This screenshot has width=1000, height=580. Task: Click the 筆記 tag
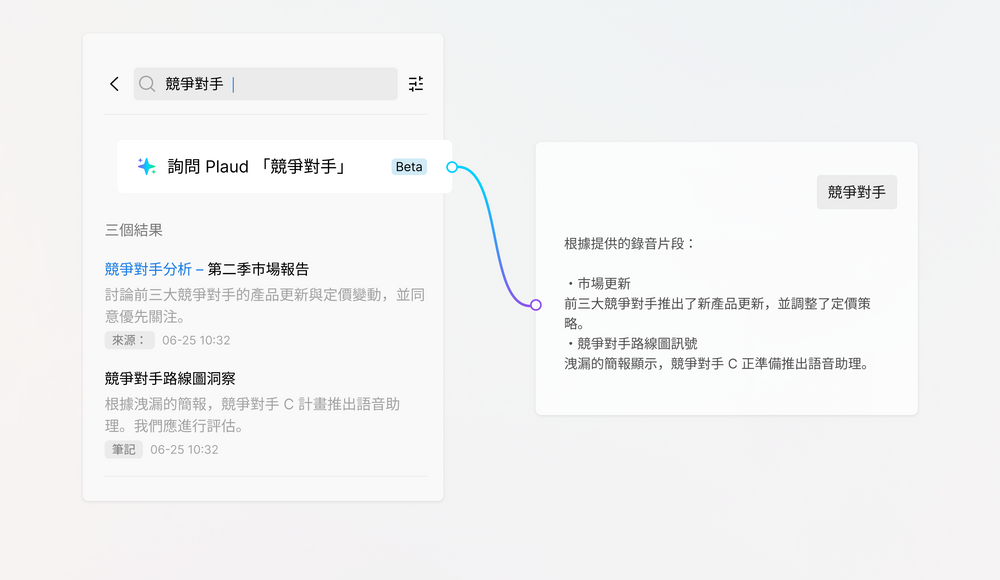point(123,450)
